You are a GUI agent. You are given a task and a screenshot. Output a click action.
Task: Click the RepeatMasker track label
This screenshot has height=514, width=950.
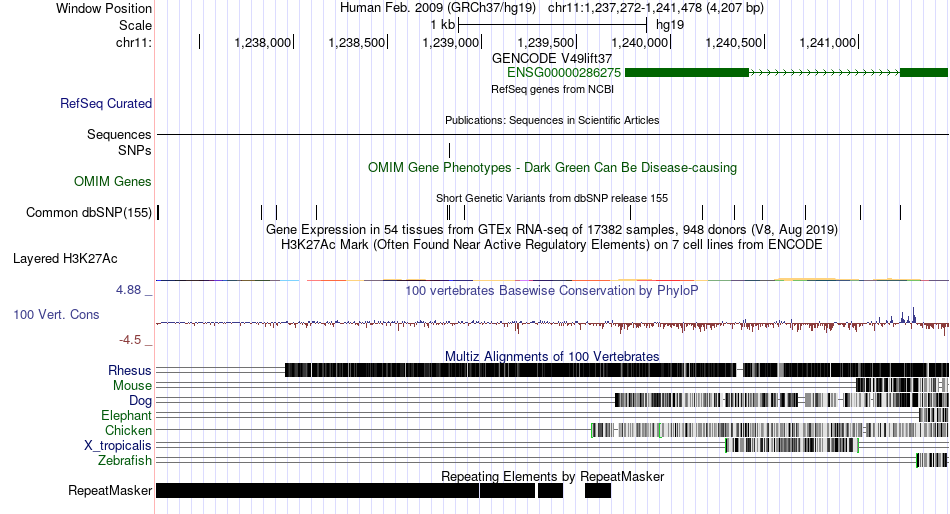[x=110, y=490]
